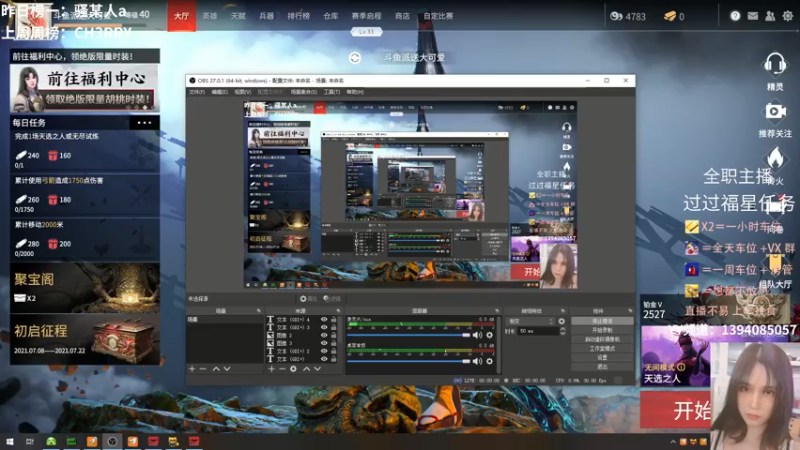Image resolution: width=800 pixels, height=450 pixels.
Task: Hide source 文本 (GDI+) 2 via eye
Action: (x=323, y=351)
